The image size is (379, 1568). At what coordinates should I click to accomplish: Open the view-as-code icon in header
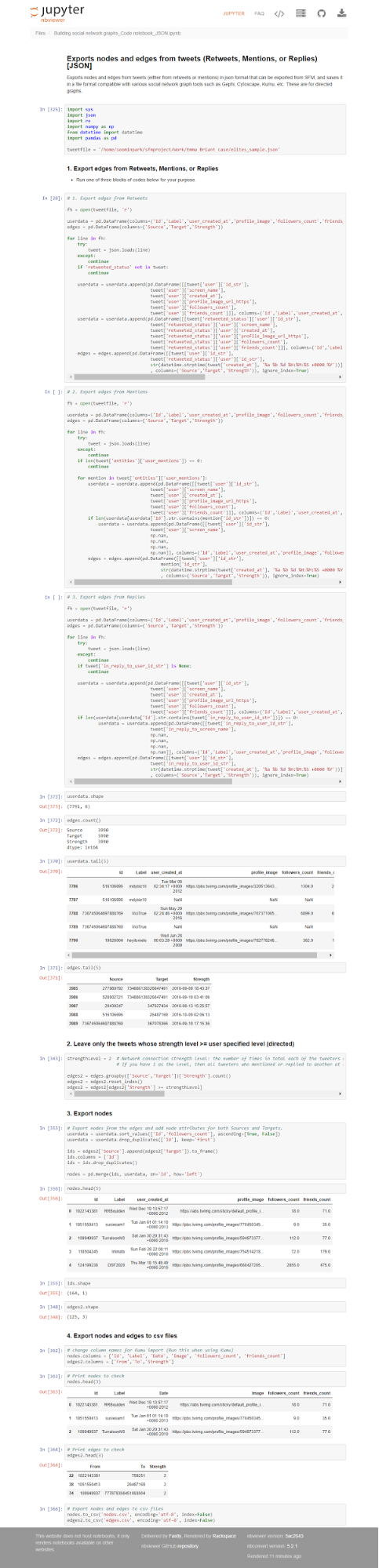[279, 13]
